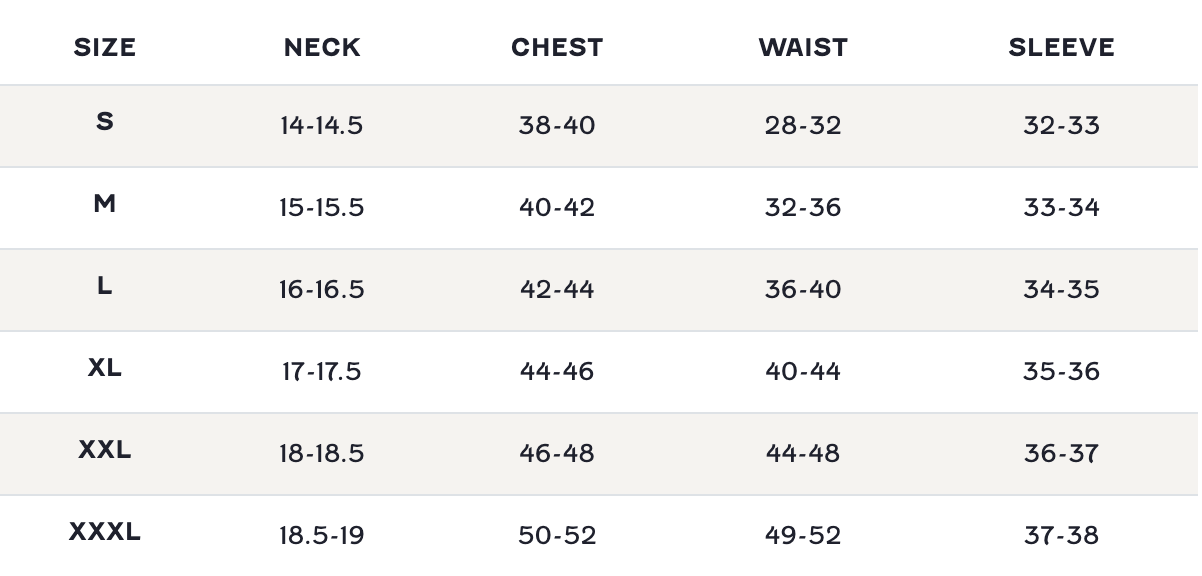This screenshot has width=1202, height=576.
Task: Select the L size row label
Action: (x=105, y=286)
